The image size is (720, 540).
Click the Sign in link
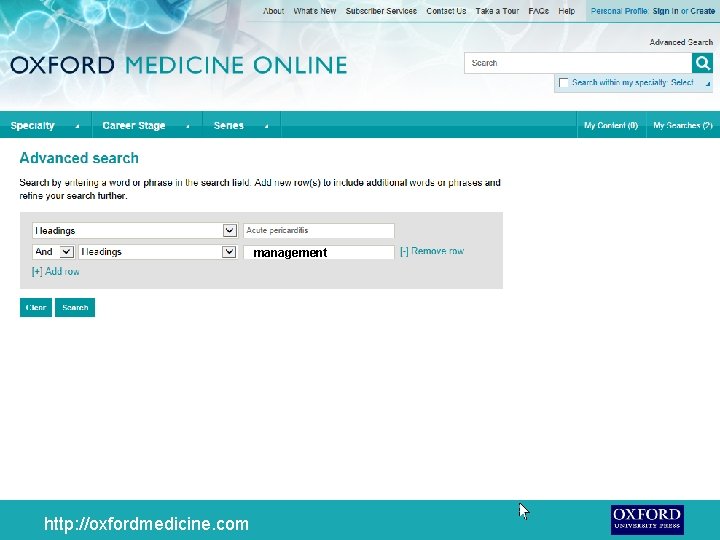click(665, 11)
